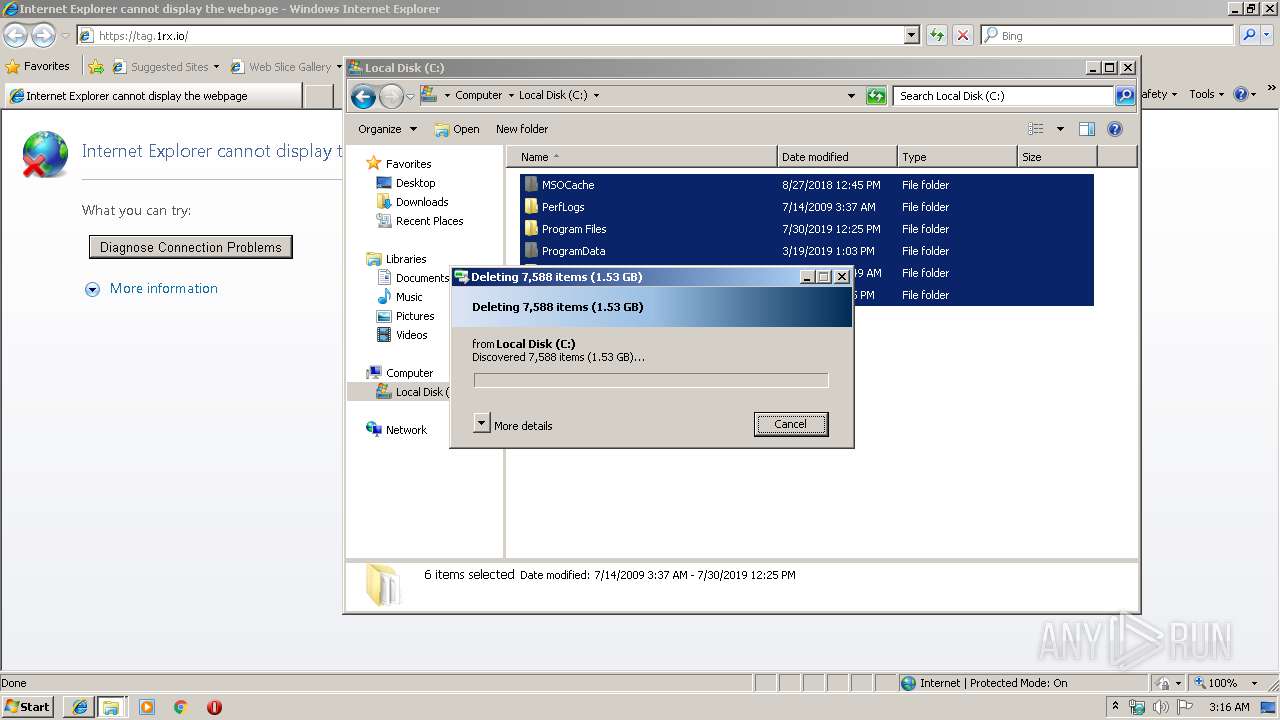Click the Windows Explorer taskbar icon
1280x720 pixels.
(x=111, y=707)
